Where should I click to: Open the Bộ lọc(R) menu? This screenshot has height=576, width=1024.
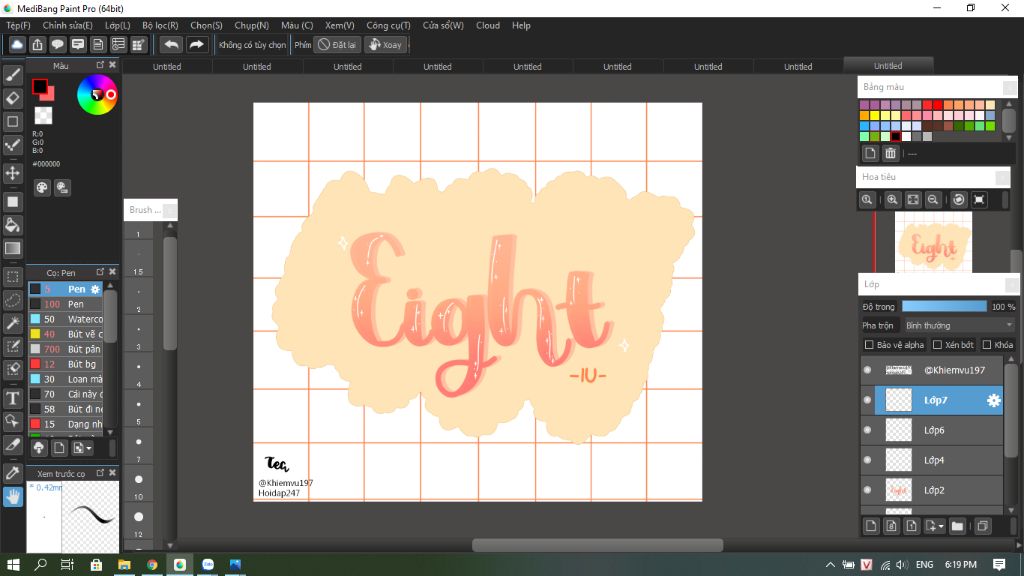point(160,25)
